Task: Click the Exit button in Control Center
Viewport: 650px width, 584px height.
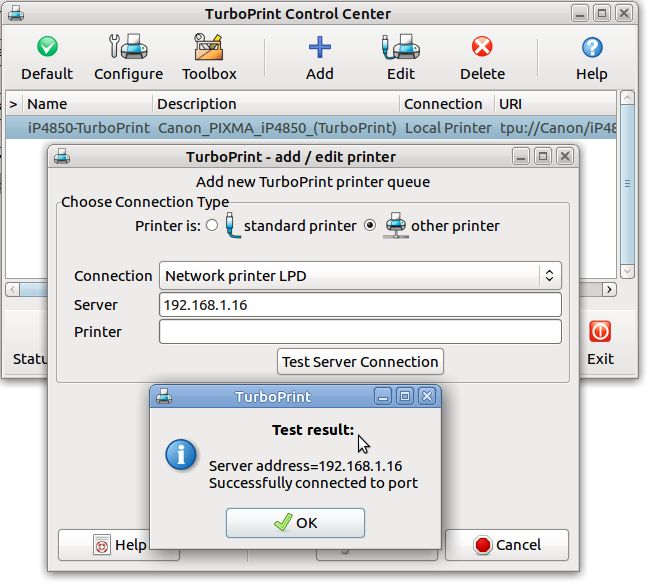Action: (x=600, y=343)
